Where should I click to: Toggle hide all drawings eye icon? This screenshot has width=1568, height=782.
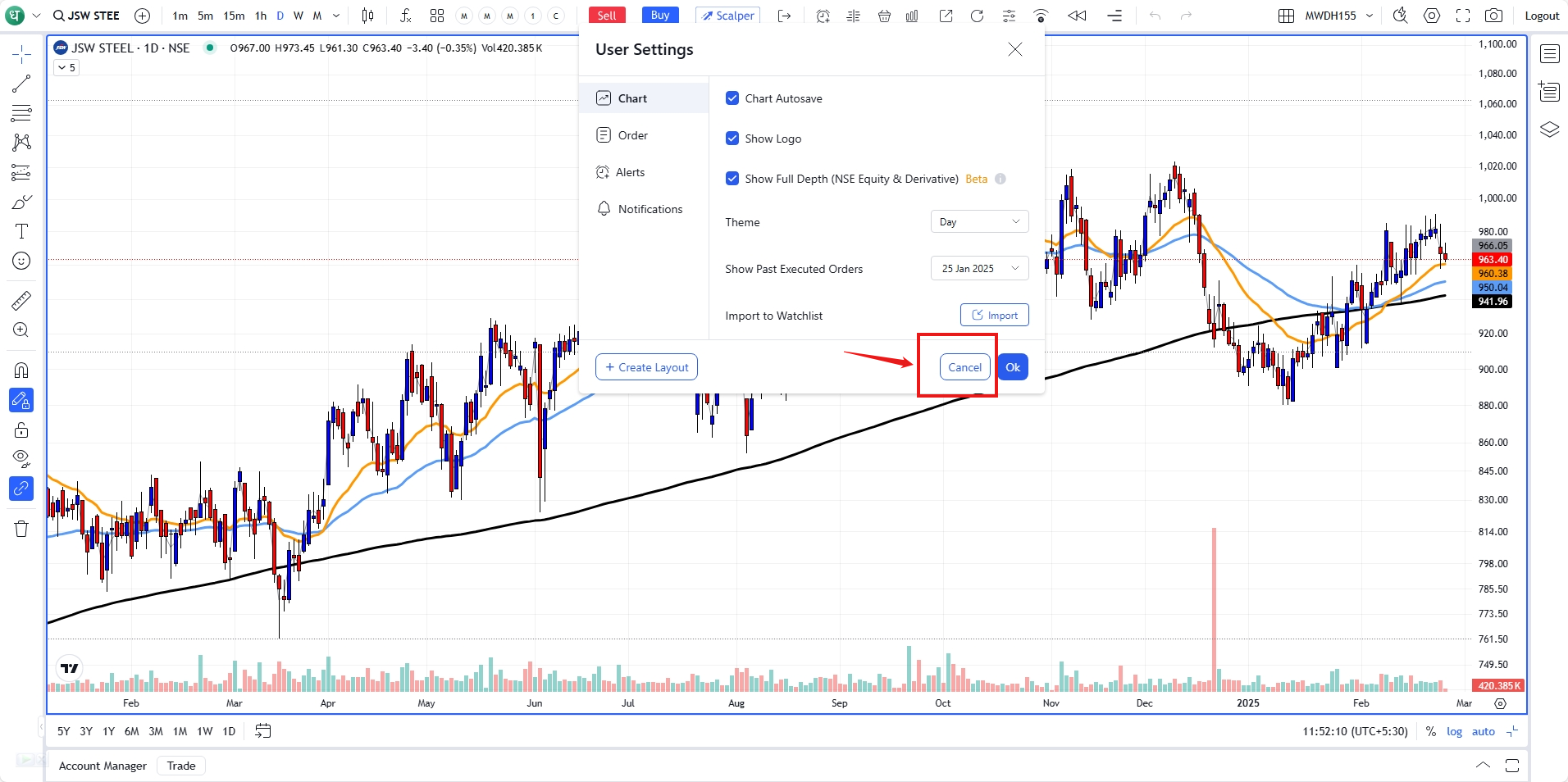21,458
